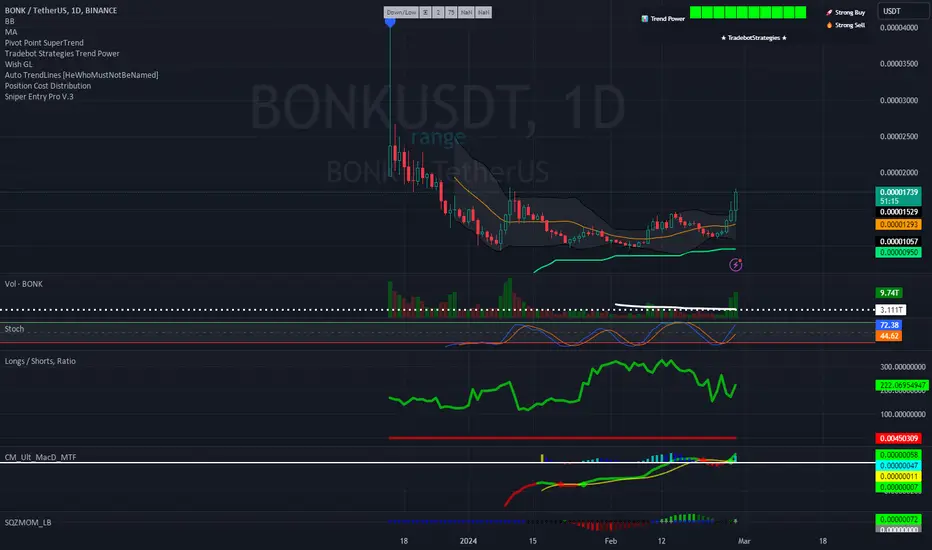Open the USDT currency selector
The height and width of the screenshot is (550, 932).
click(902, 11)
